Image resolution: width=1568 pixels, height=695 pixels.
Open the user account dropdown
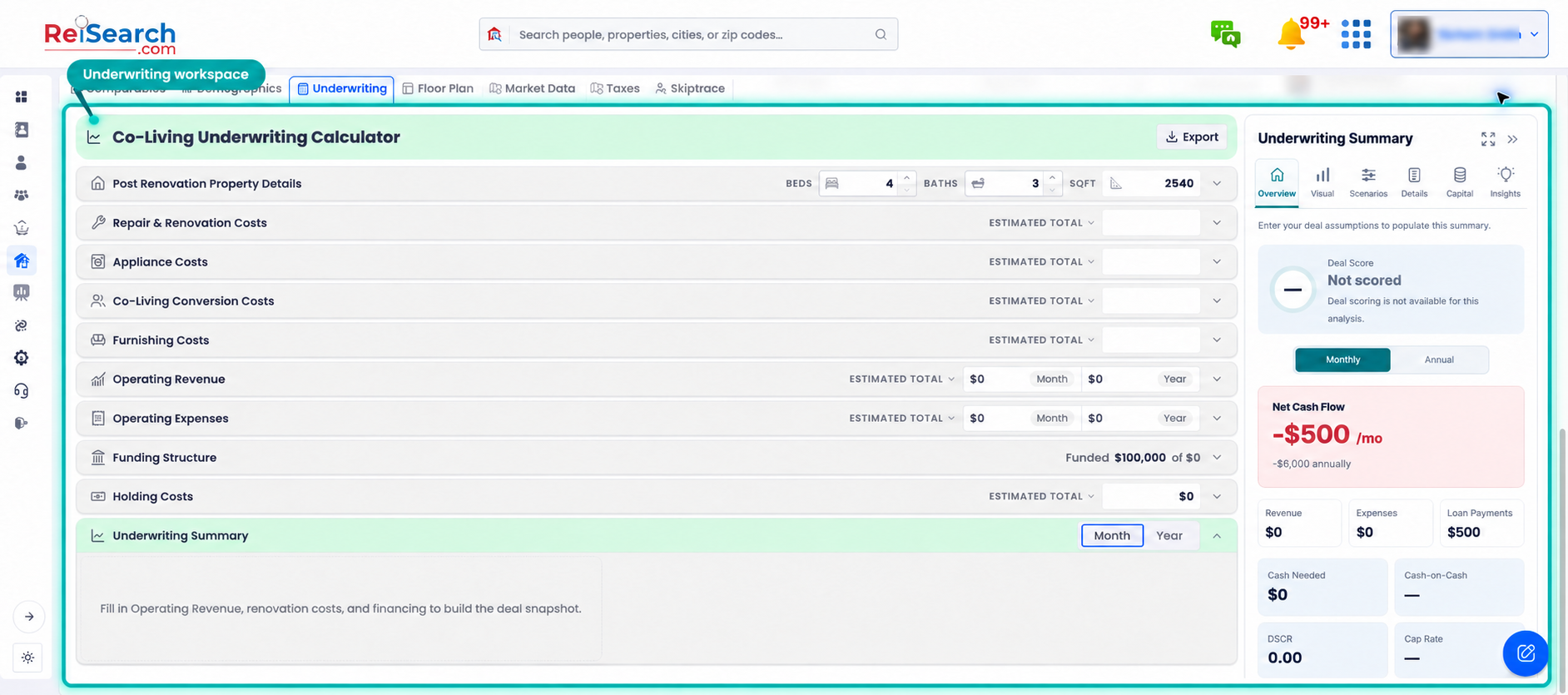pos(1469,34)
